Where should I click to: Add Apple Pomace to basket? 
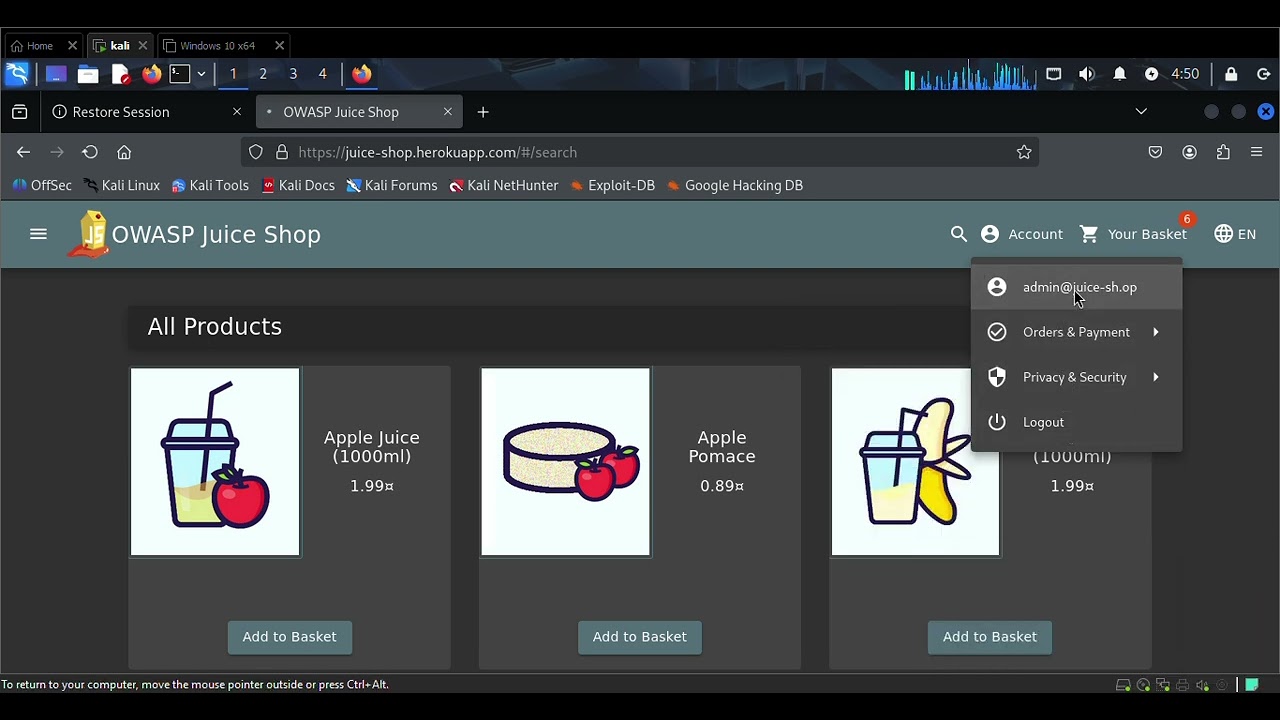coord(640,637)
